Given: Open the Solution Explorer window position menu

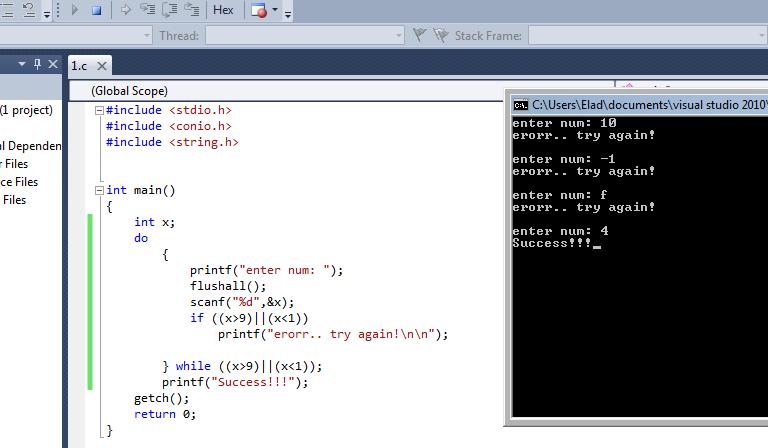Looking at the screenshot, I should click(20, 64).
